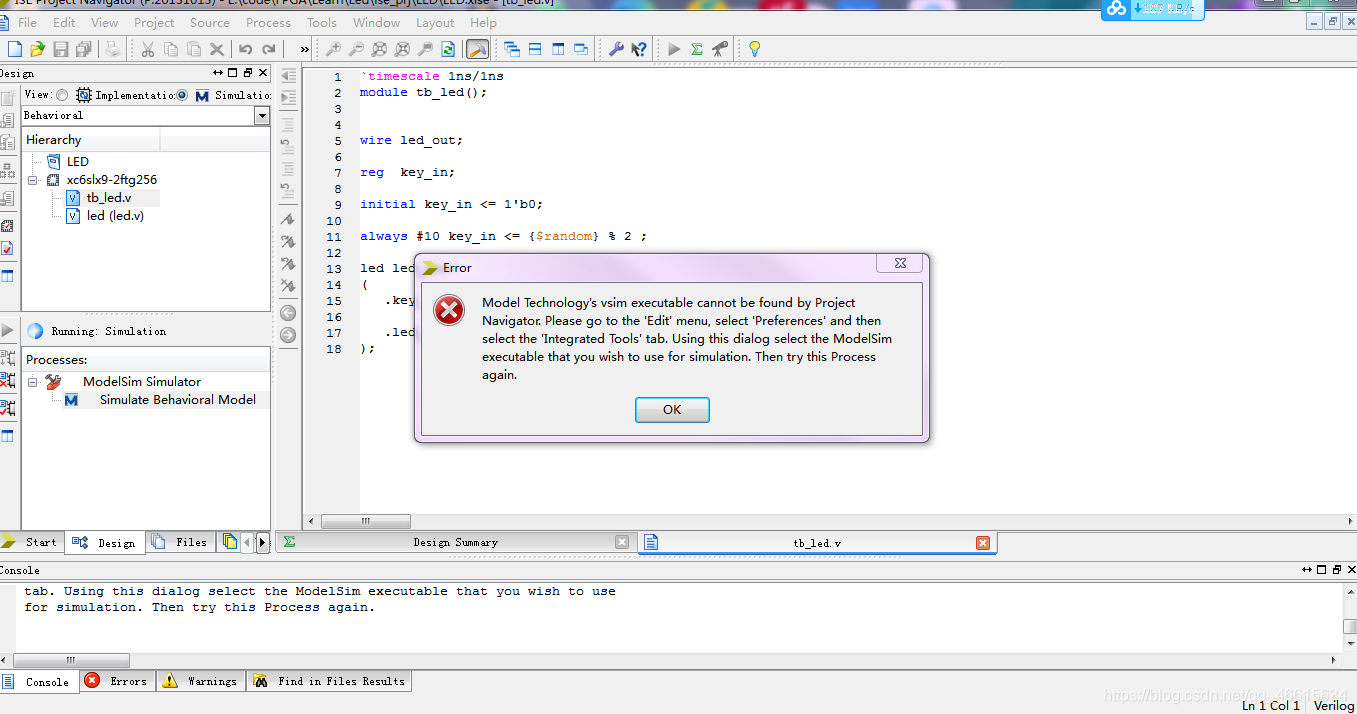Open the File menu
Image resolution: width=1357 pixels, height=714 pixels.
[x=28, y=22]
